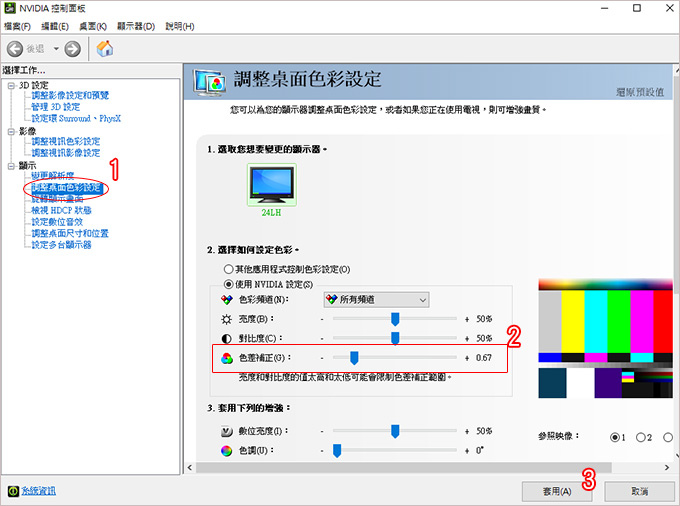Image resolution: width=680 pixels, height=506 pixels.
Task: Open the 系統資訊 link
Action: pyautogui.click(x=39, y=491)
